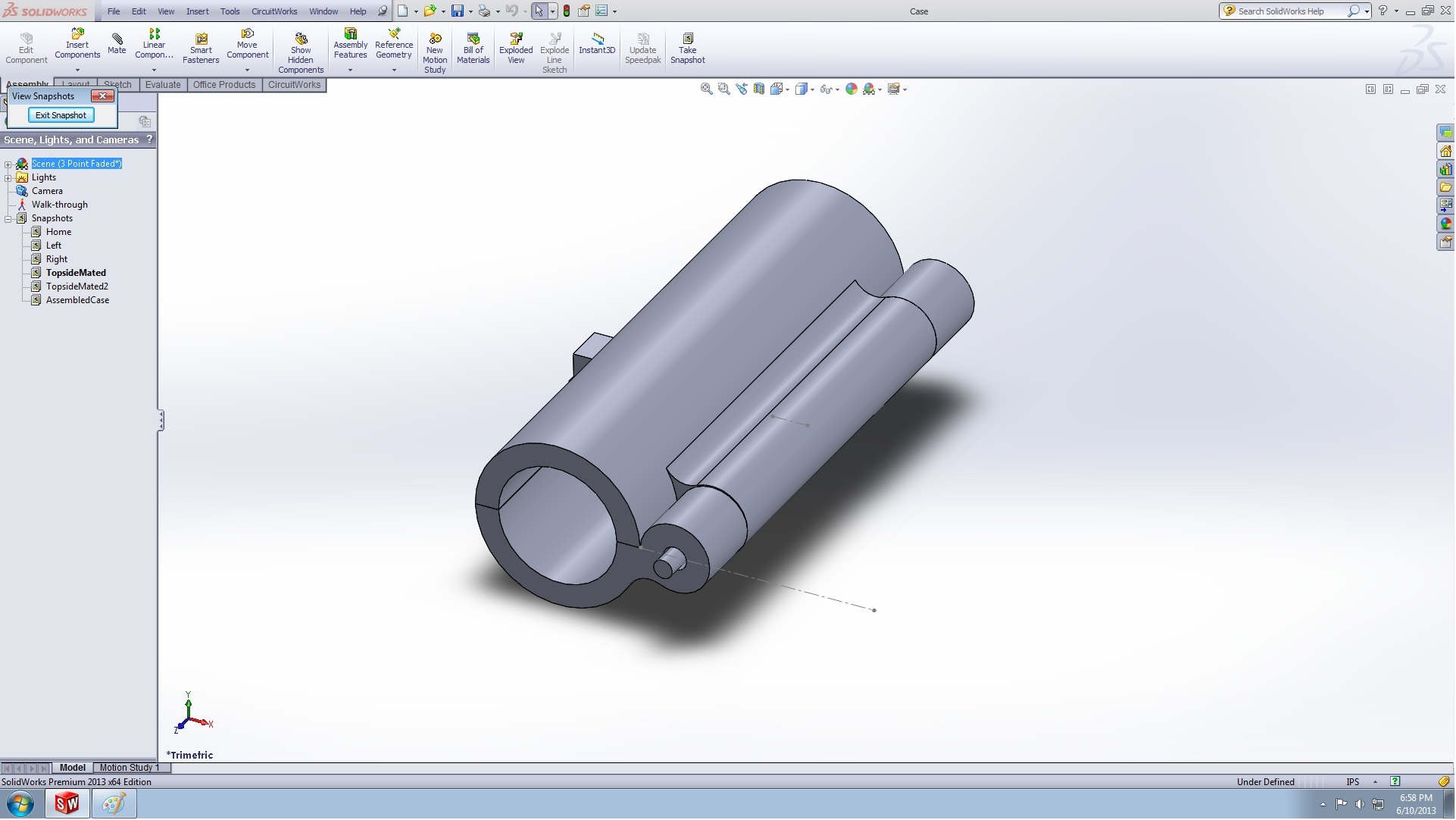The image size is (1456, 820).
Task: Select the Mate tool
Action: tap(117, 43)
